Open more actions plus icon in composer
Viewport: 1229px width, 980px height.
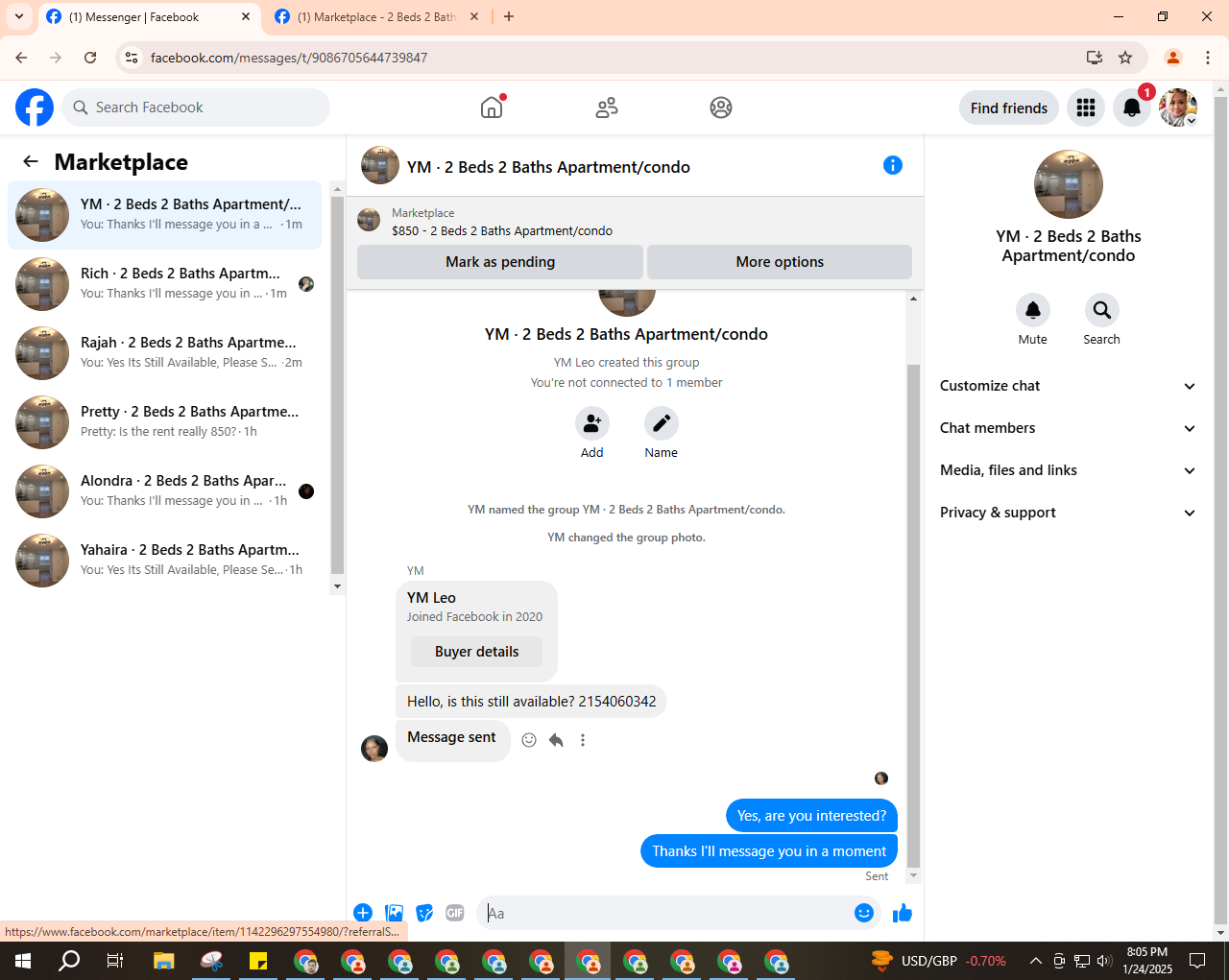pos(363,913)
